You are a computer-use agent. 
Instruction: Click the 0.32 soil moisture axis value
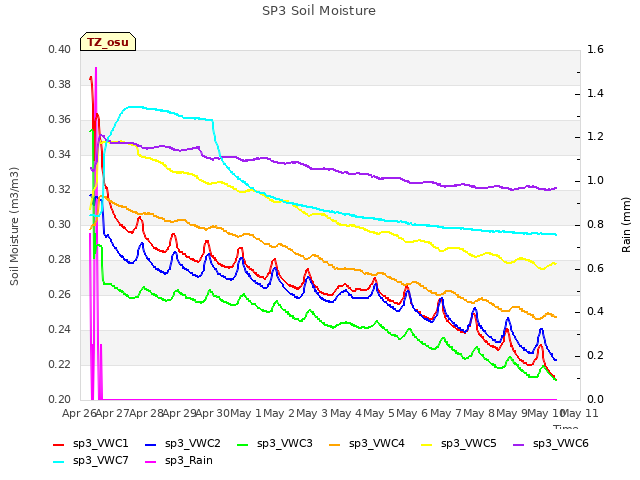60,190
